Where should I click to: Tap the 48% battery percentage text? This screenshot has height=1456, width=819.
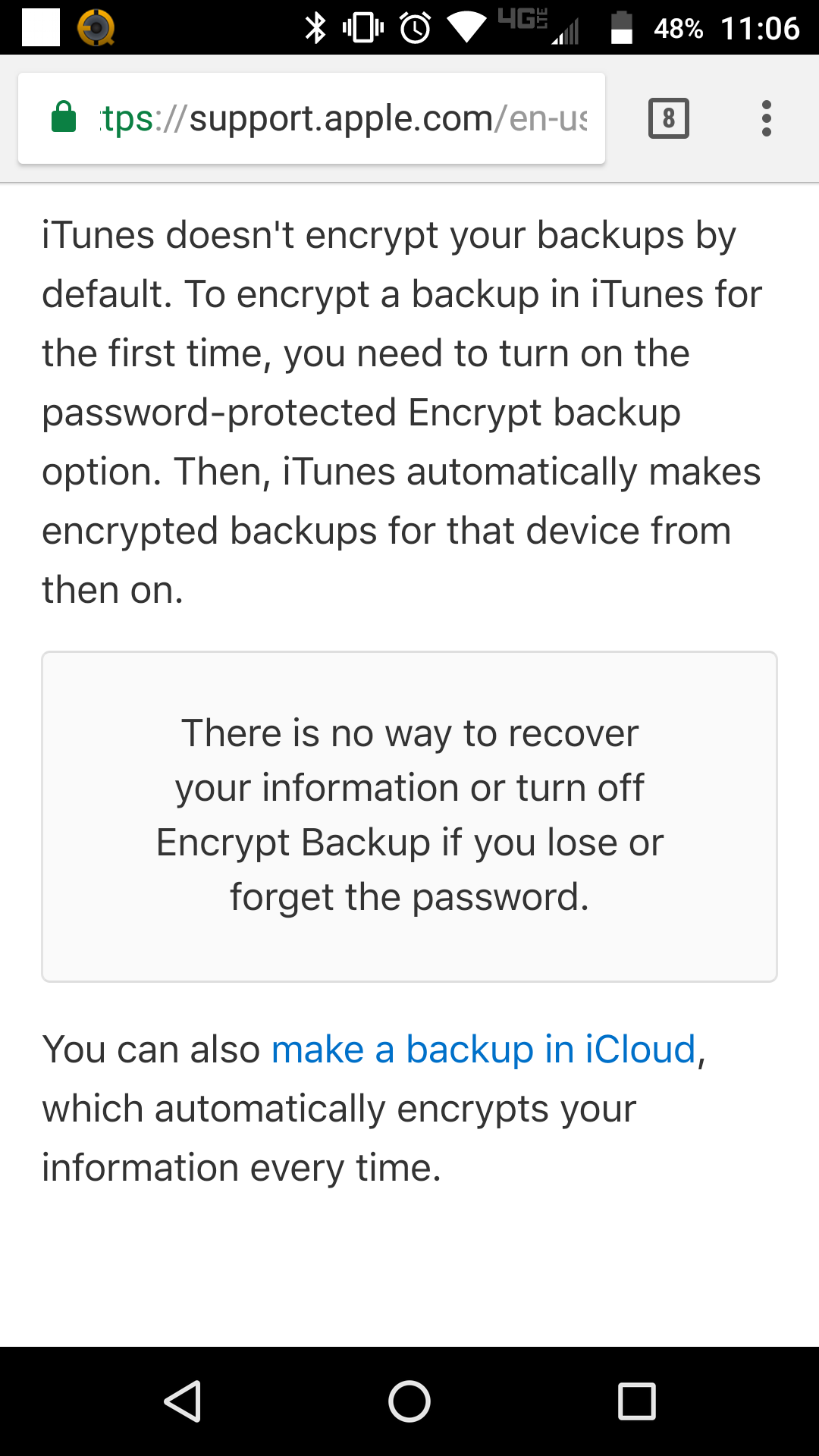(x=678, y=29)
